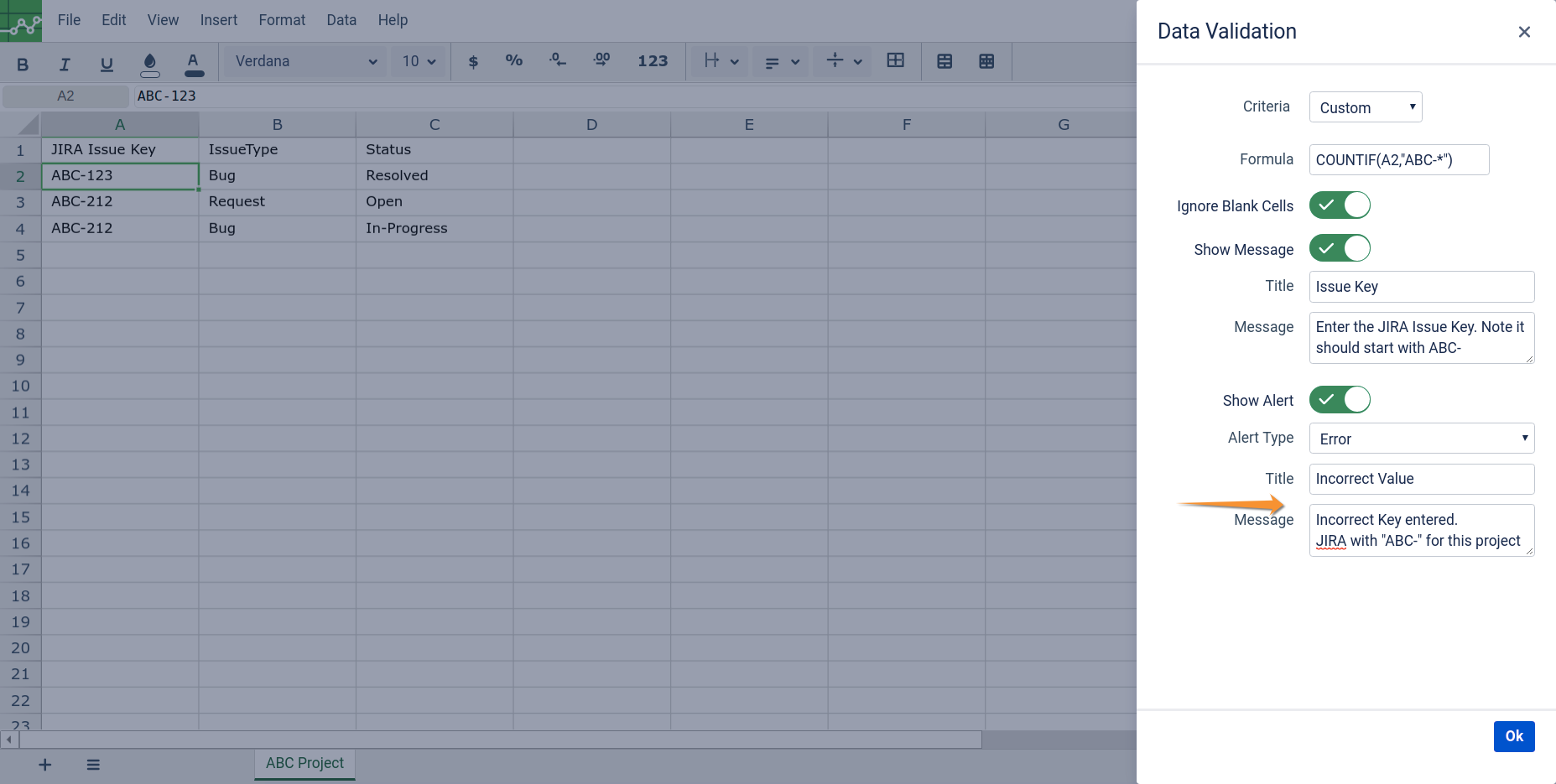Open the 123 number format options
1556x784 pixels.
tap(653, 61)
